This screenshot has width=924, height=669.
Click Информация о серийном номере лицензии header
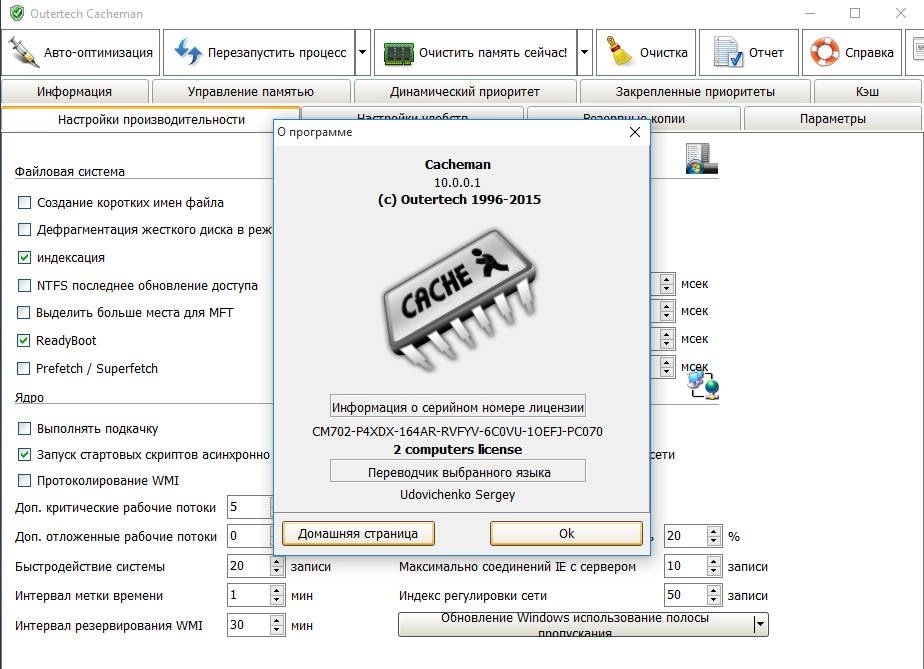(458, 407)
